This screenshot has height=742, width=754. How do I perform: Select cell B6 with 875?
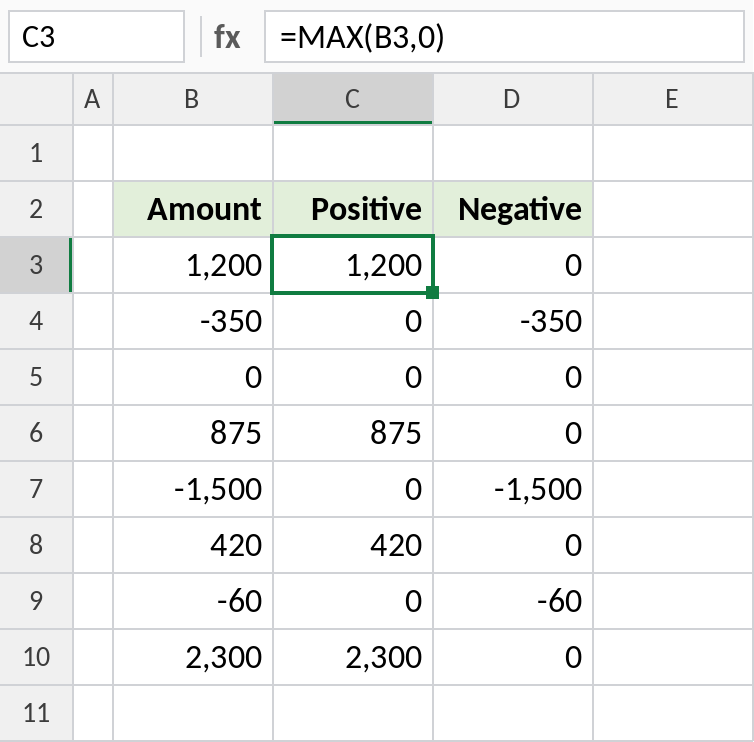192,433
